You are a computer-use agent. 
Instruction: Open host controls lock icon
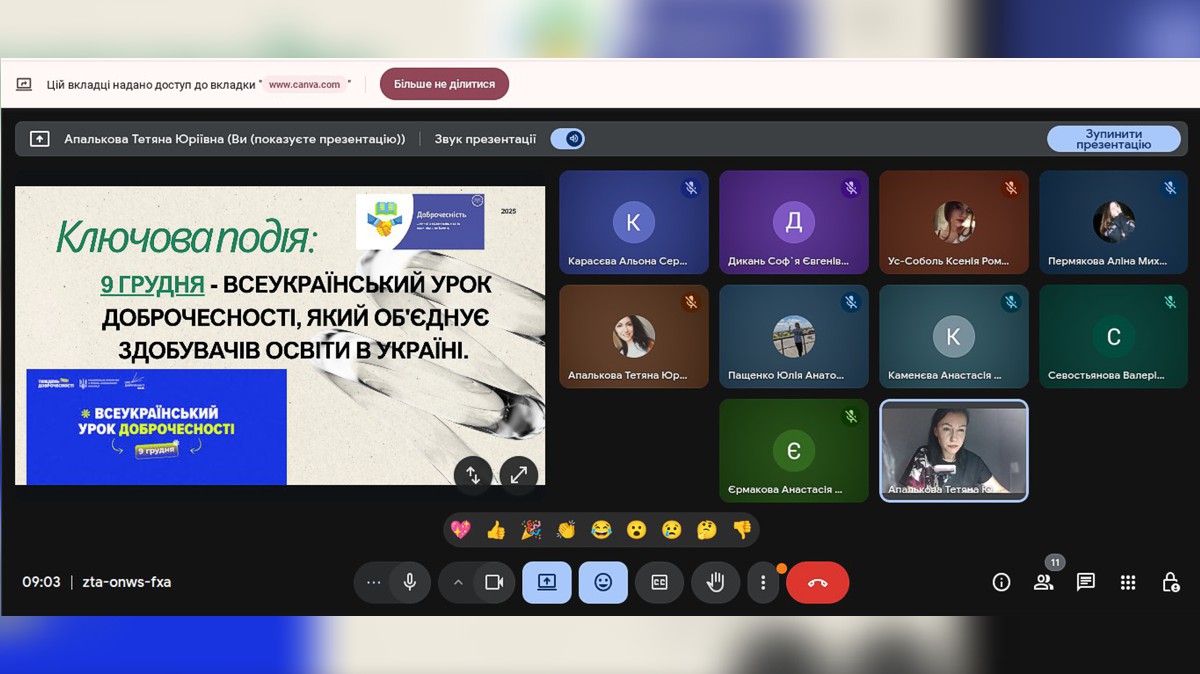pyautogui.click(x=1170, y=582)
